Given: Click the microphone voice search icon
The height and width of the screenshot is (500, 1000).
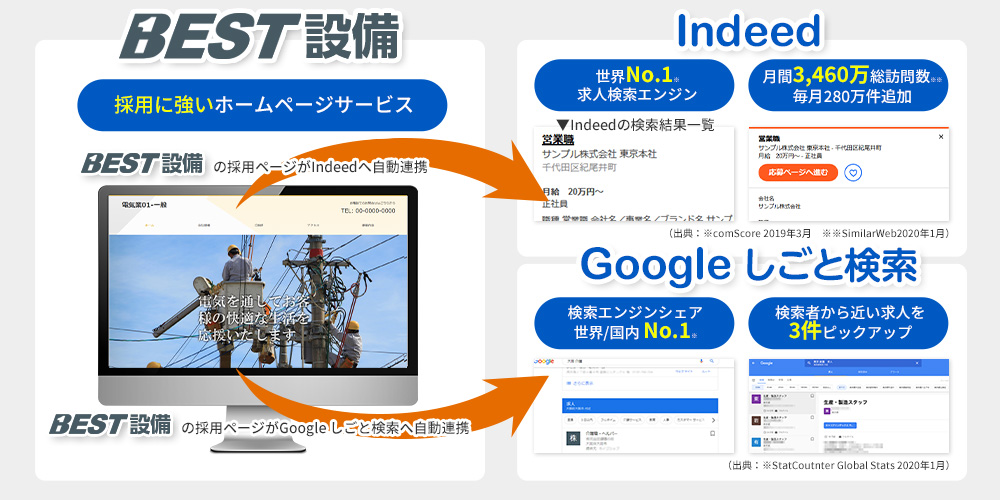Looking at the screenshot, I should 701,361.
